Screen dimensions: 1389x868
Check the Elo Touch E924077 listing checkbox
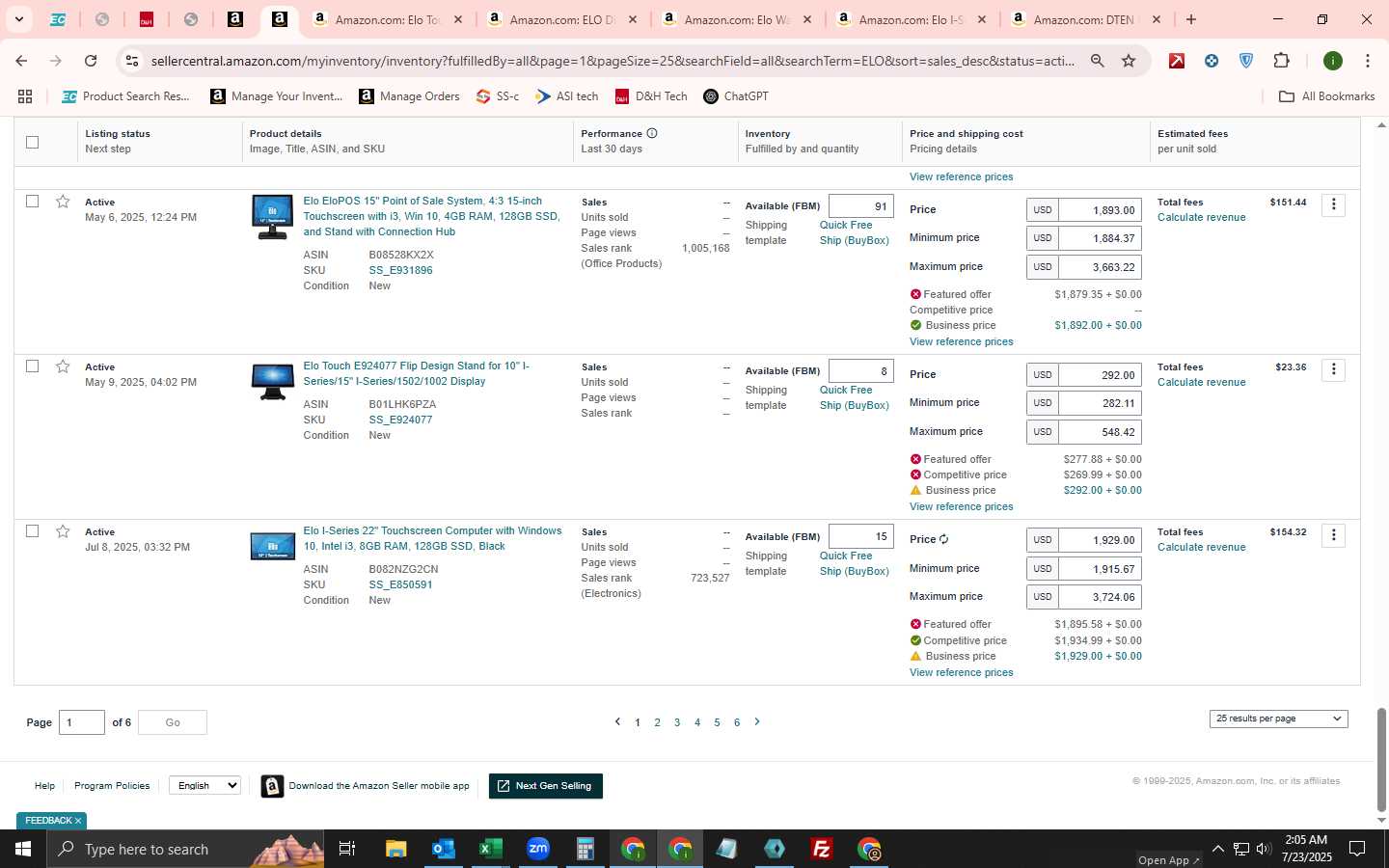click(32, 366)
